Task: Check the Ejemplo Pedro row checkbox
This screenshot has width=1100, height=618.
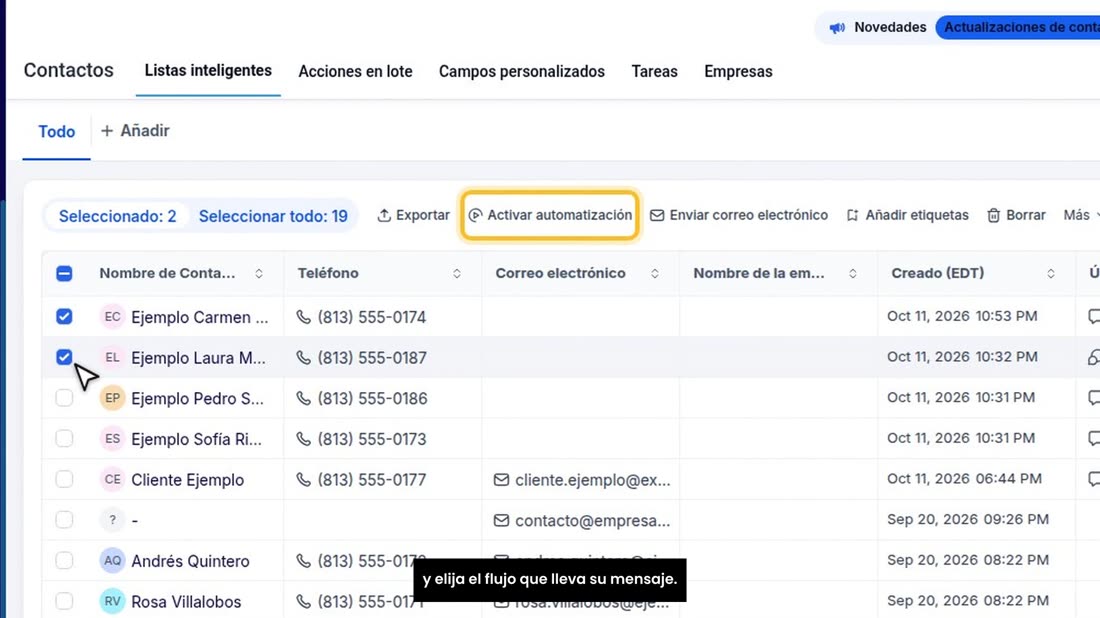Action: click(64, 398)
